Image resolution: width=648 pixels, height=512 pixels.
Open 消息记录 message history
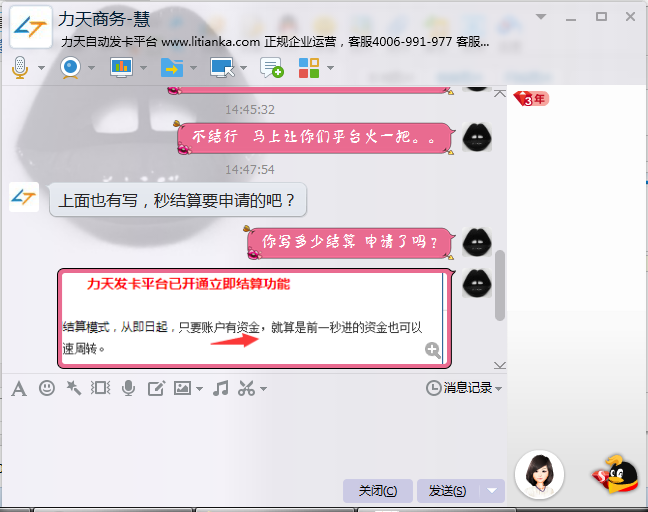(x=464, y=388)
